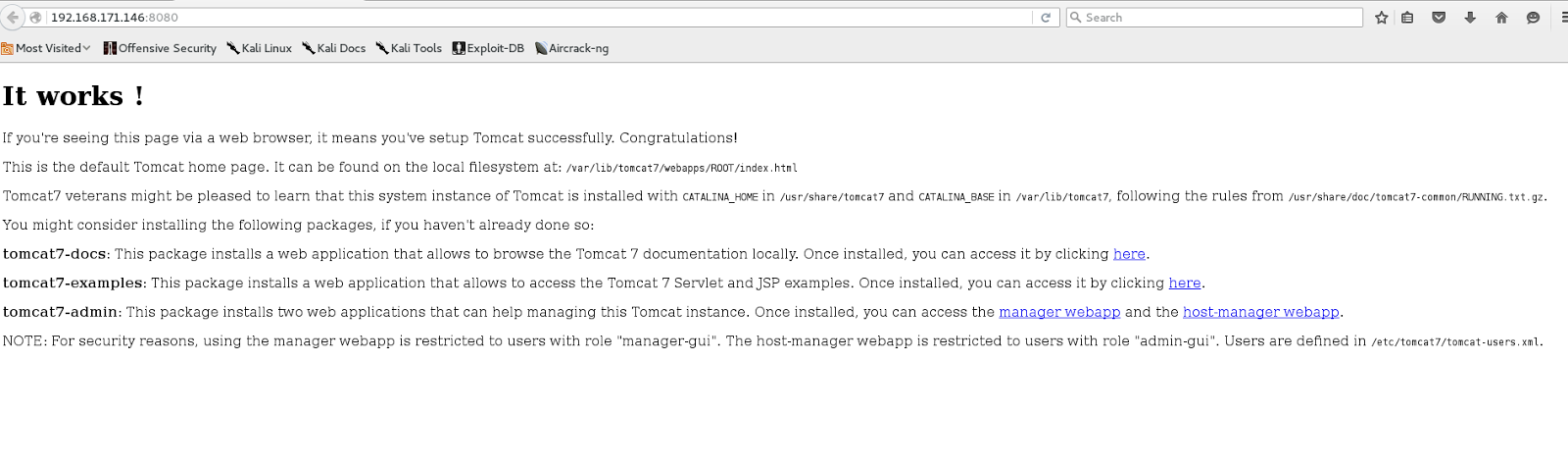
Task: Bookmark this page with the star icon
Action: 1382,18
